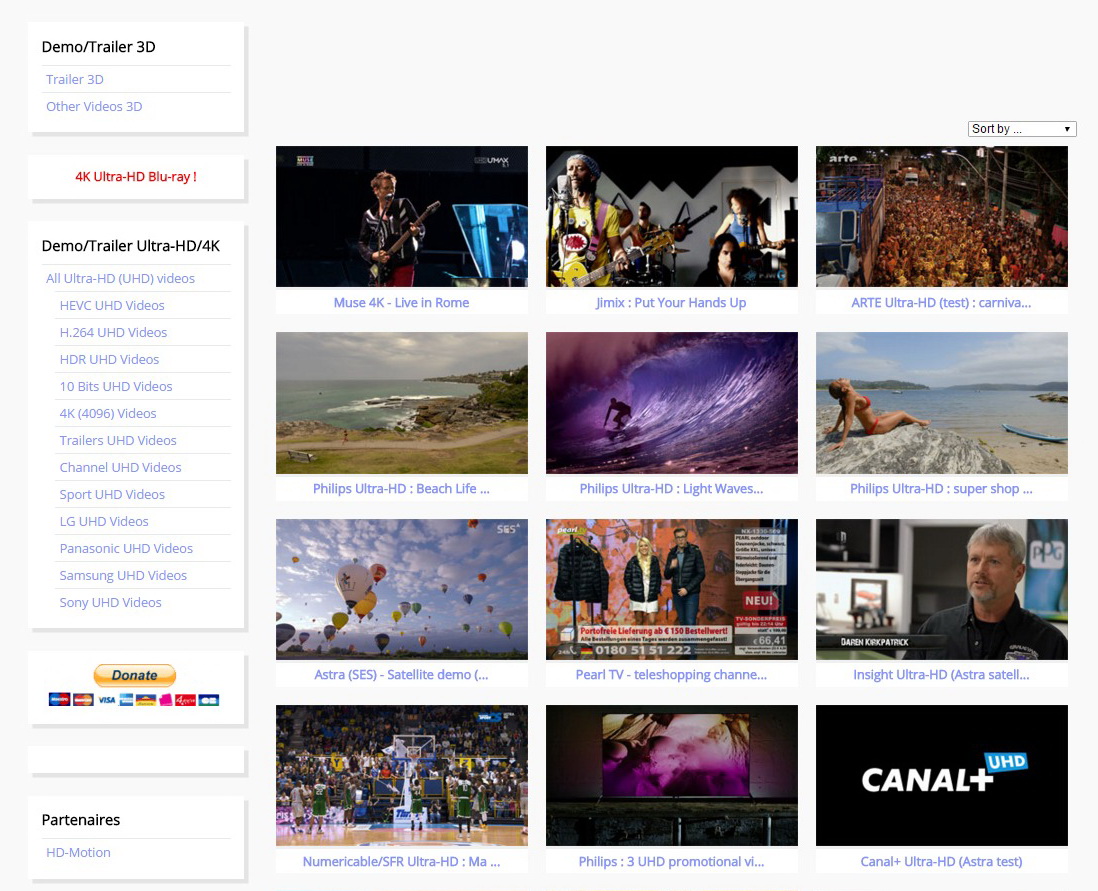The width and height of the screenshot is (1098, 891).
Task: Click the 'Philips Ultra-HD : Light Waves' title
Action: click(x=672, y=489)
